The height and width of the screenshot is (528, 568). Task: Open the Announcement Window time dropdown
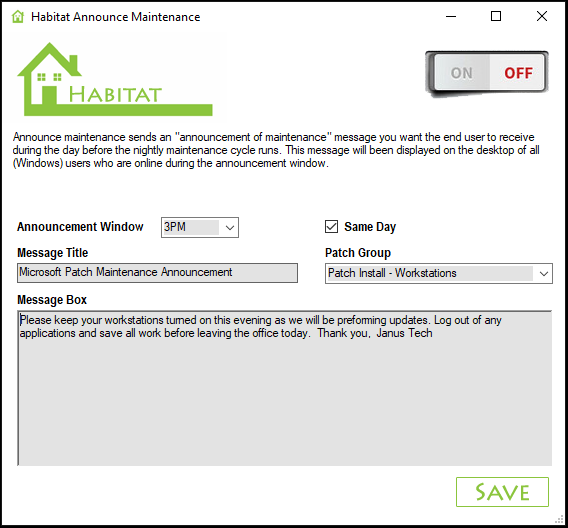click(200, 227)
